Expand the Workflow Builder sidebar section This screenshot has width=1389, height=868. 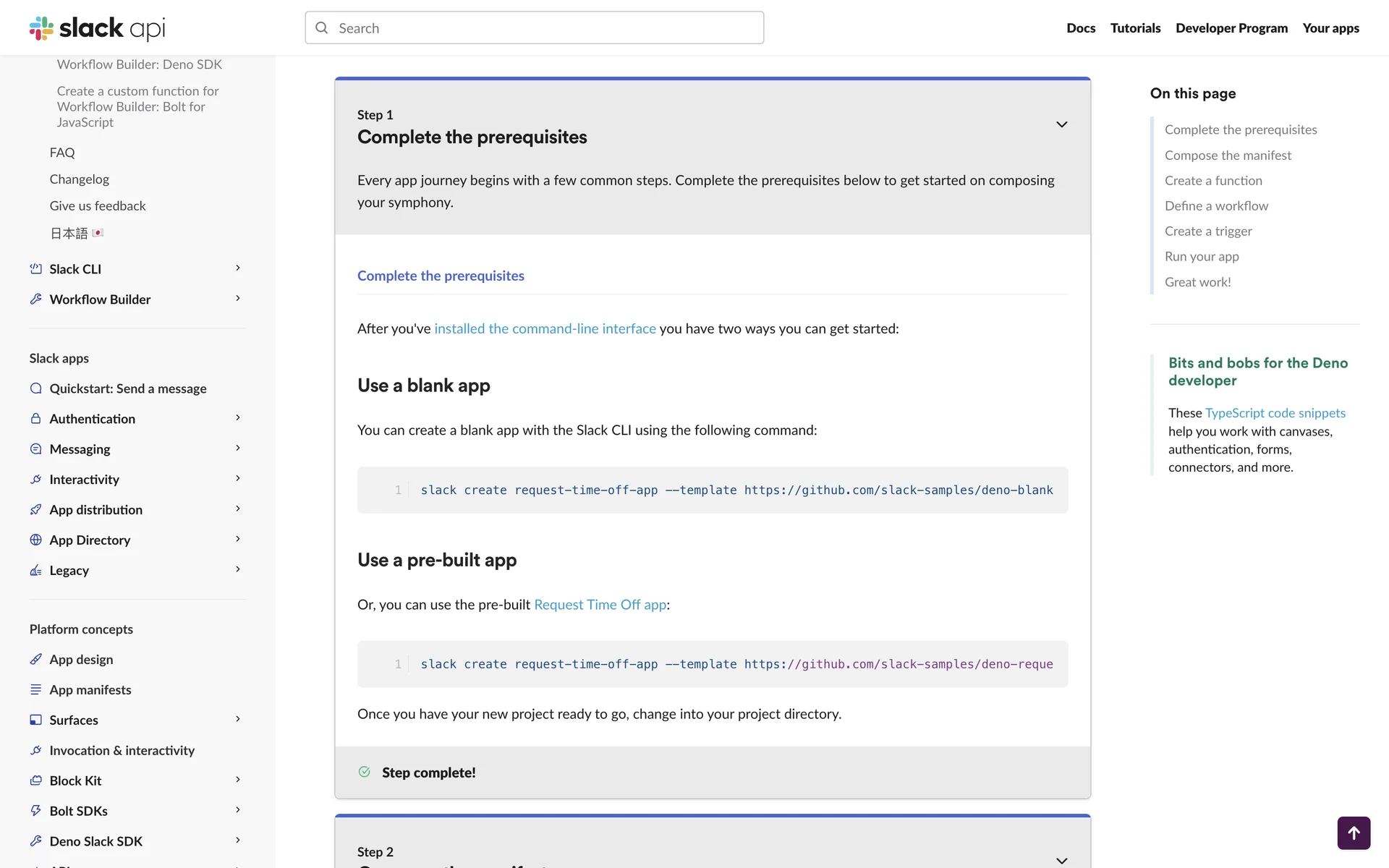click(238, 299)
